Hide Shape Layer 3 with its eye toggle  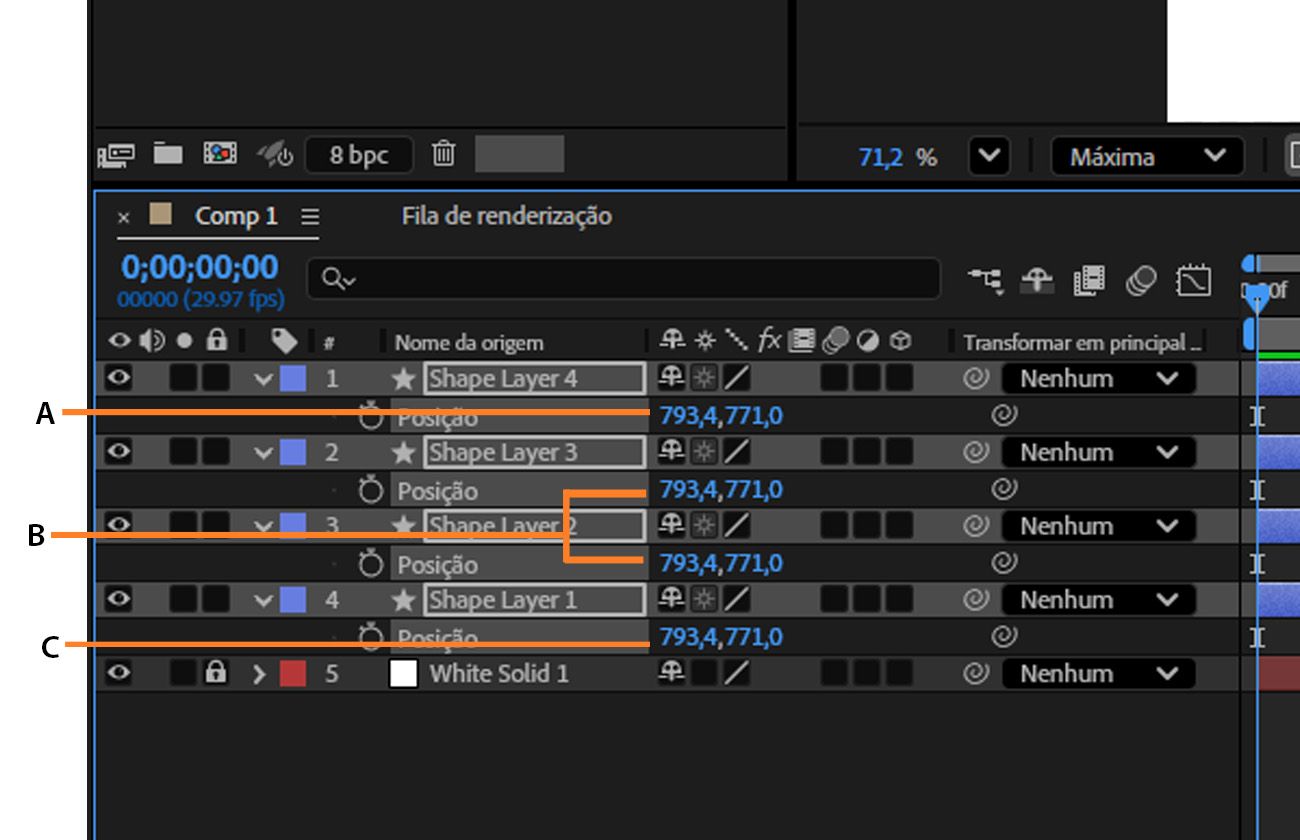pos(119,452)
